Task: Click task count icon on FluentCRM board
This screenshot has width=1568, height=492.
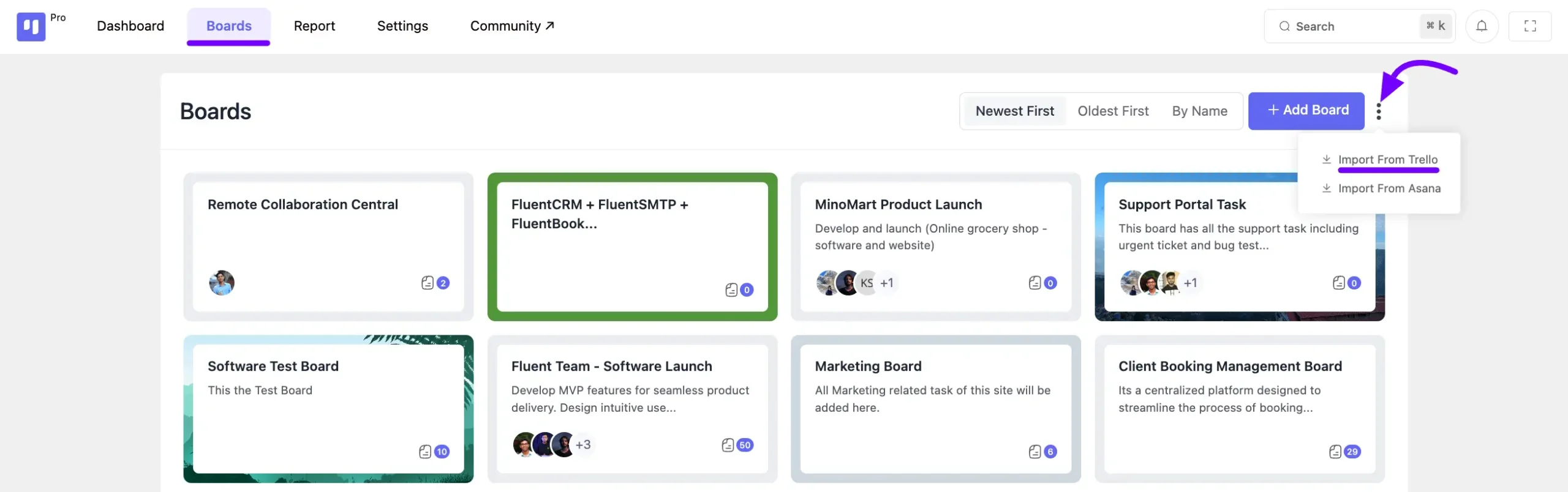Action: click(731, 289)
